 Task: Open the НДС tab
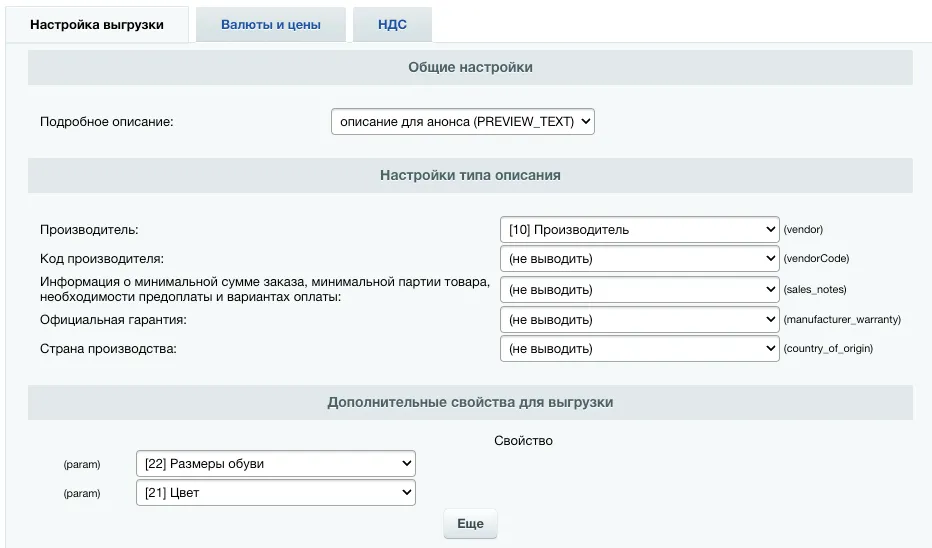click(392, 24)
